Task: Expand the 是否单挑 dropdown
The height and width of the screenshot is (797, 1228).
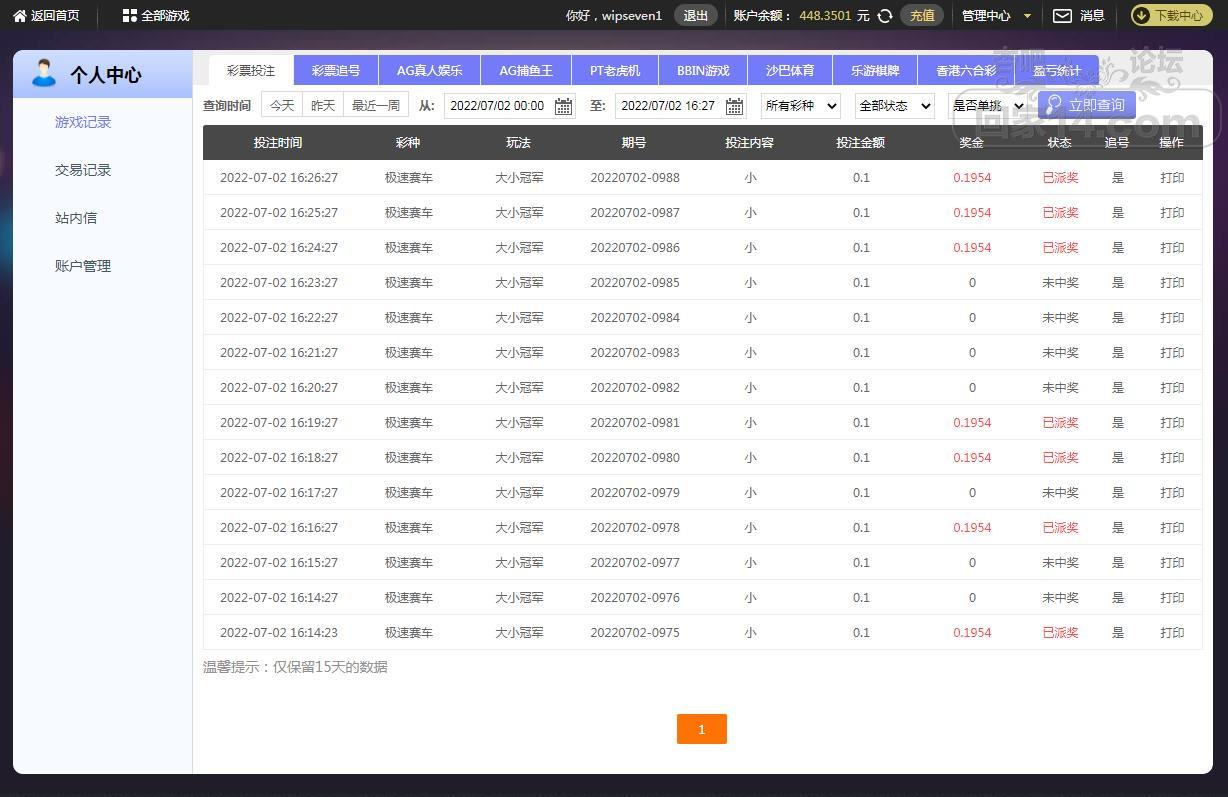Action: 987,106
